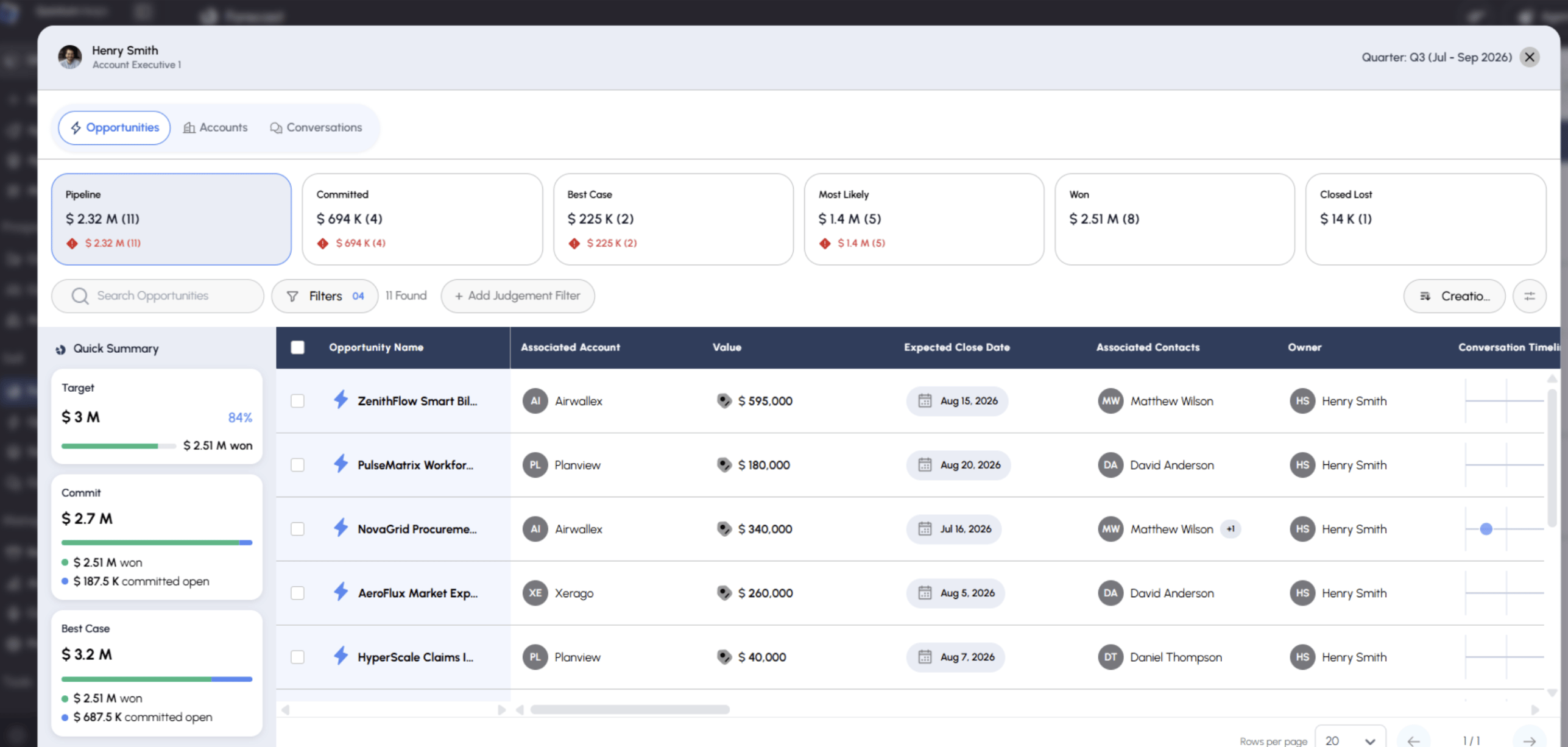Check the HyperScale Claims row checkbox
Viewport: 1568px width, 747px height.
pos(297,657)
